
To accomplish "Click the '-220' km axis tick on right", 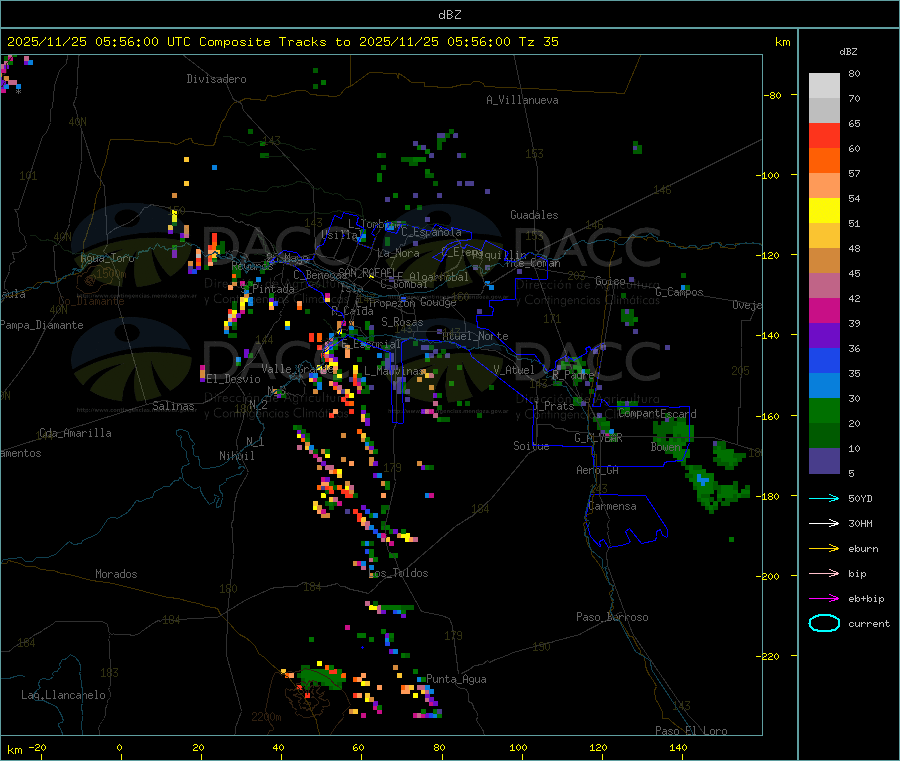I will coord(770,656).
